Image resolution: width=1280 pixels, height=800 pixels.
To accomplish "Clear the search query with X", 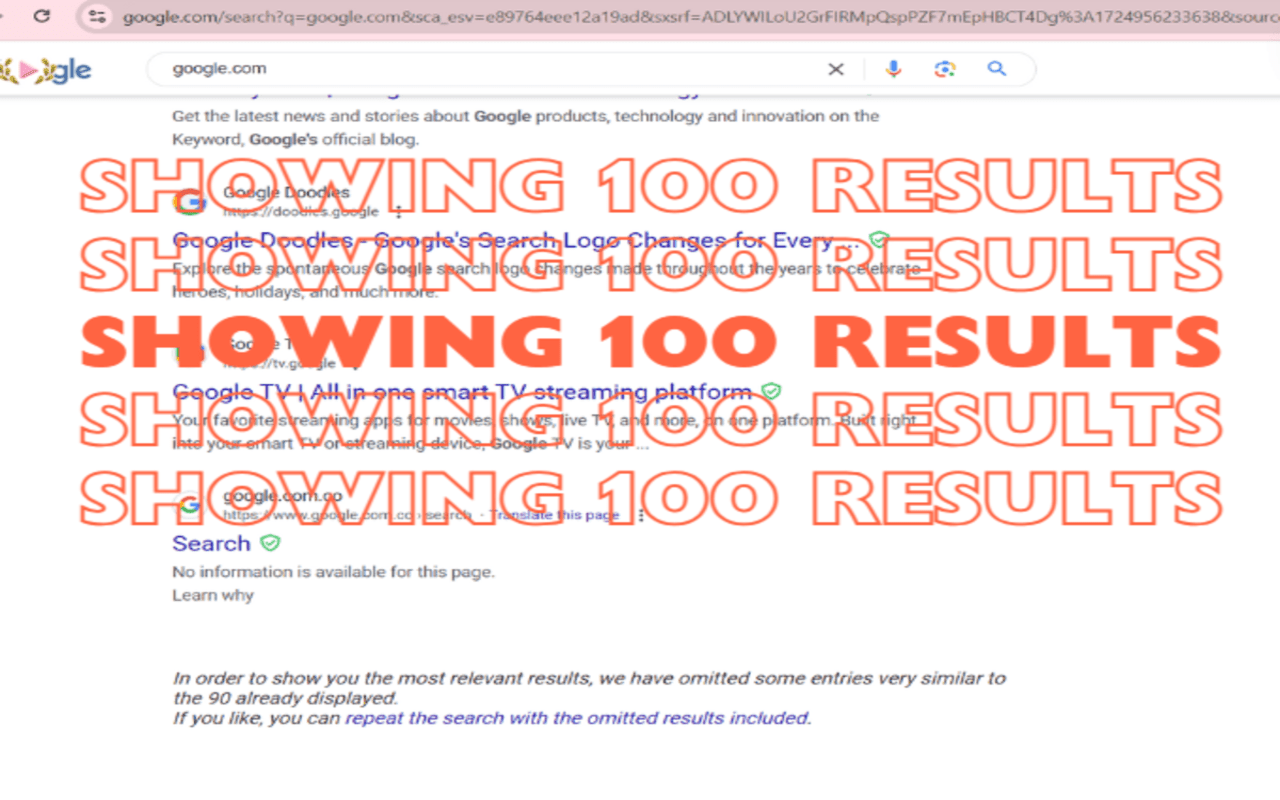I will (x=835, y=69).
